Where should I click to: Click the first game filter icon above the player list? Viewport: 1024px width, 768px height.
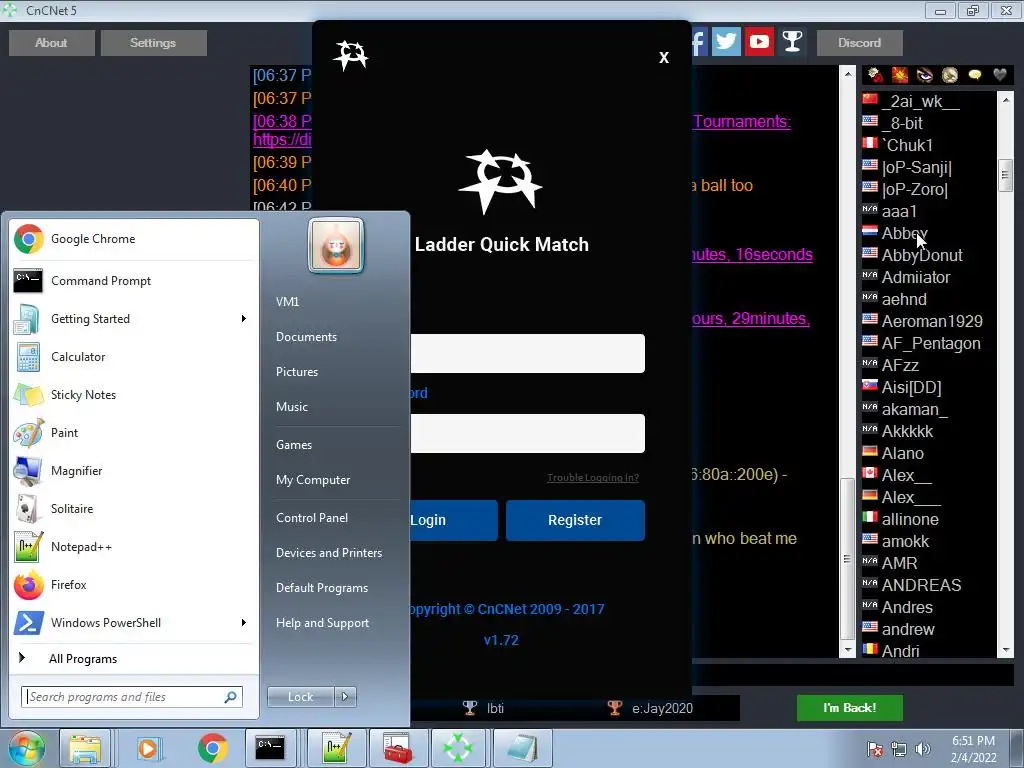coord(875,75)
